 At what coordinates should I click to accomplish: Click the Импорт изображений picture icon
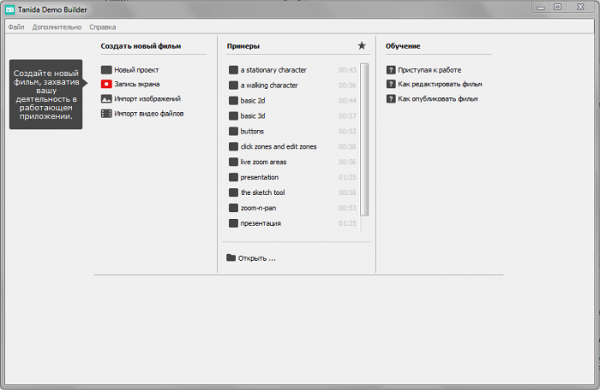(x=106, y=99)
